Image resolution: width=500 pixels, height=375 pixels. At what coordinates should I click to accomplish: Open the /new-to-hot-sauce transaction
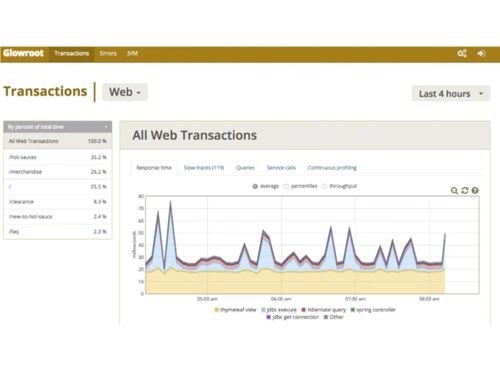point(58,217)
